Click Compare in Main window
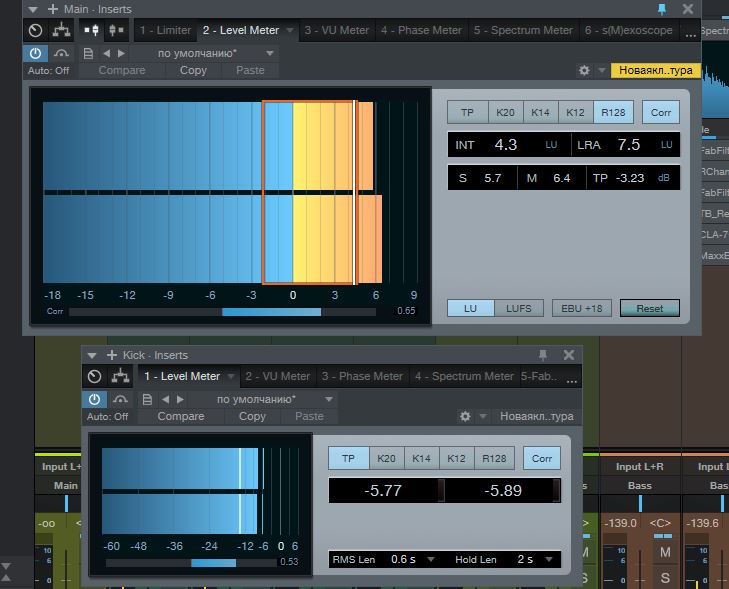Viewport: 729px width, 589px height. [x=122, y=70]
